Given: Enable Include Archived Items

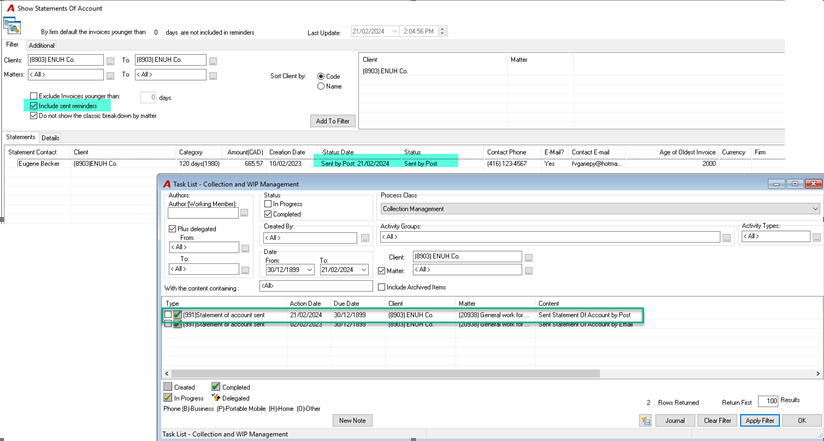Looking at the screenshot, I should point(382,288).
